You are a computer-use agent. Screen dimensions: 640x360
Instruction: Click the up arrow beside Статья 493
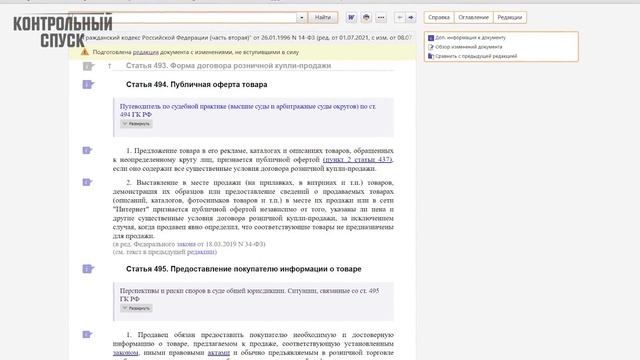point(109,66)
